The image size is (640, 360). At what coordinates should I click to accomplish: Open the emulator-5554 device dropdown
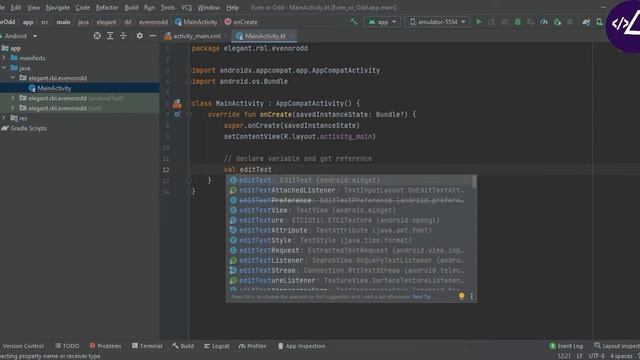coord(437,22)
